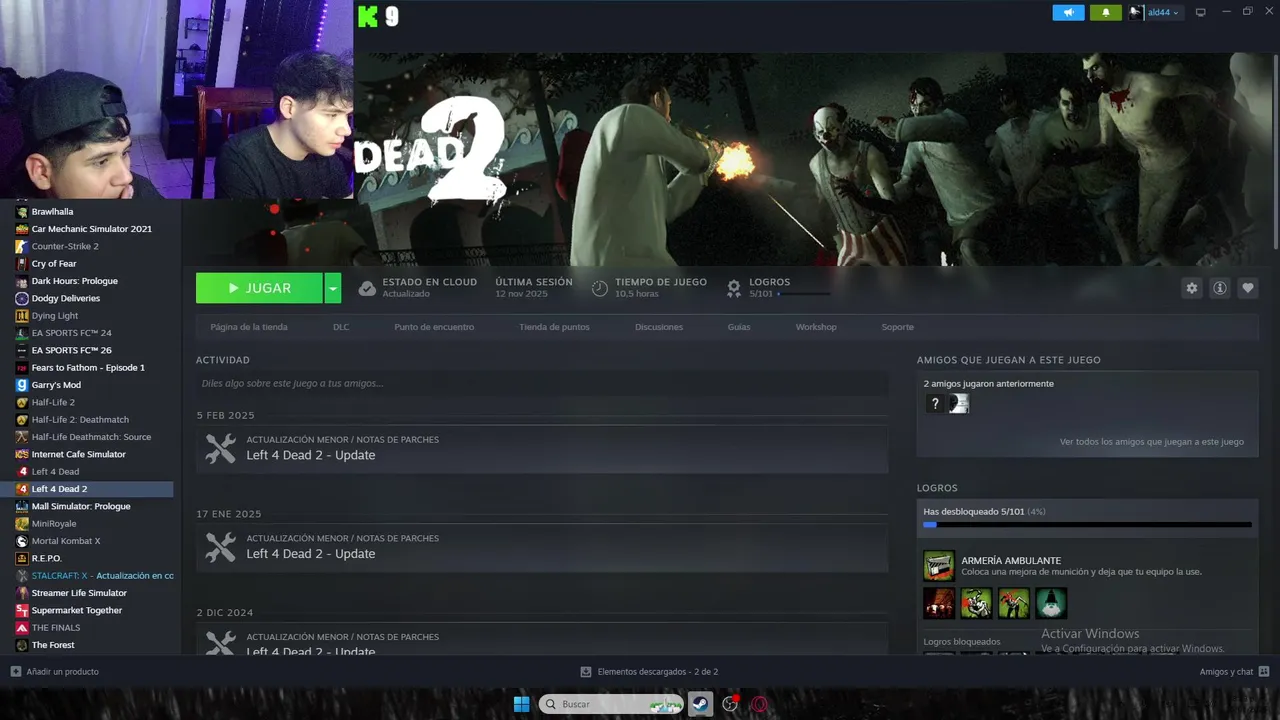Open the ald44 account dropdown
Screen dimensions: 1280x720
click(1155, 13)
